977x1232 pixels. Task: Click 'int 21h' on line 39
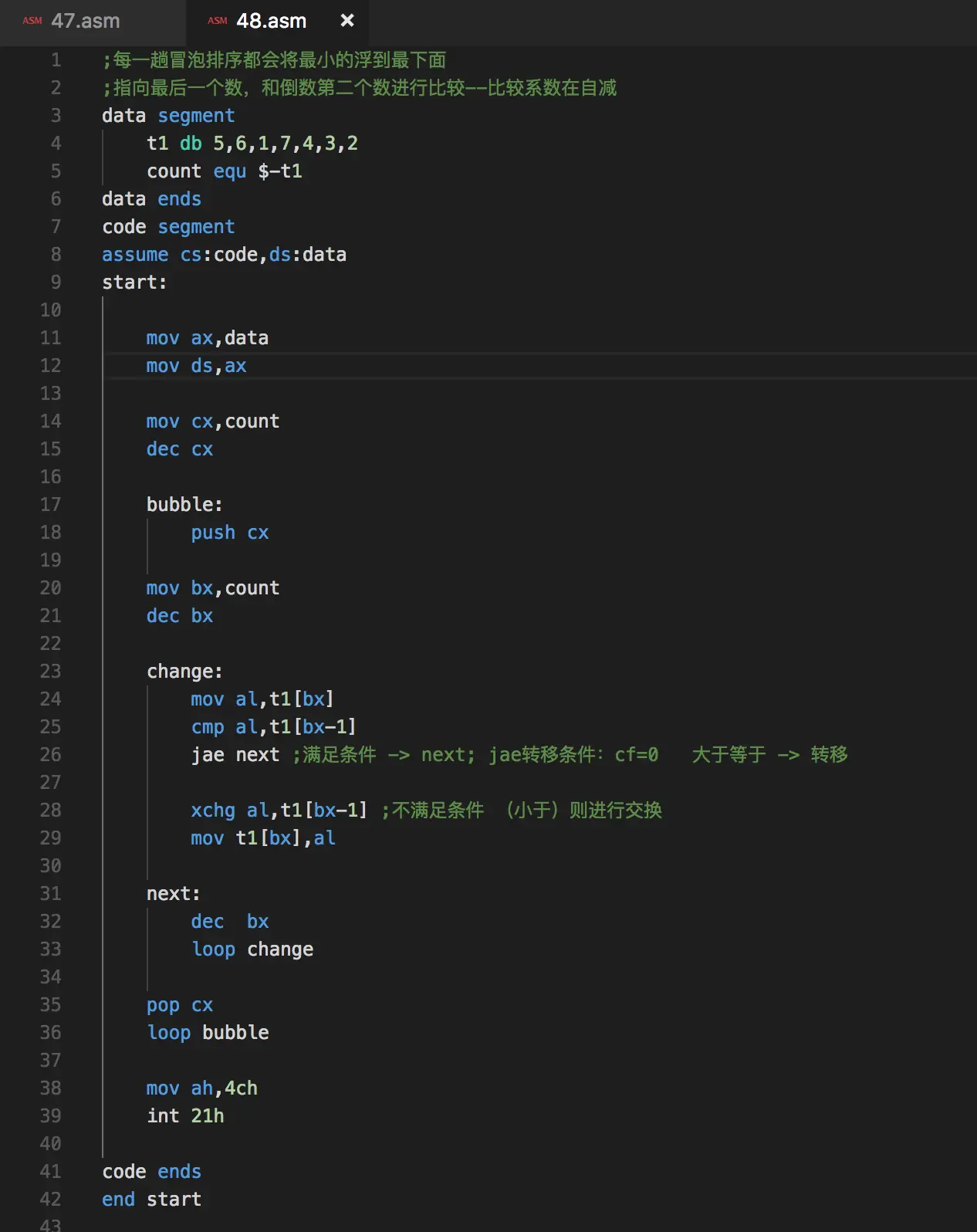185,1116
